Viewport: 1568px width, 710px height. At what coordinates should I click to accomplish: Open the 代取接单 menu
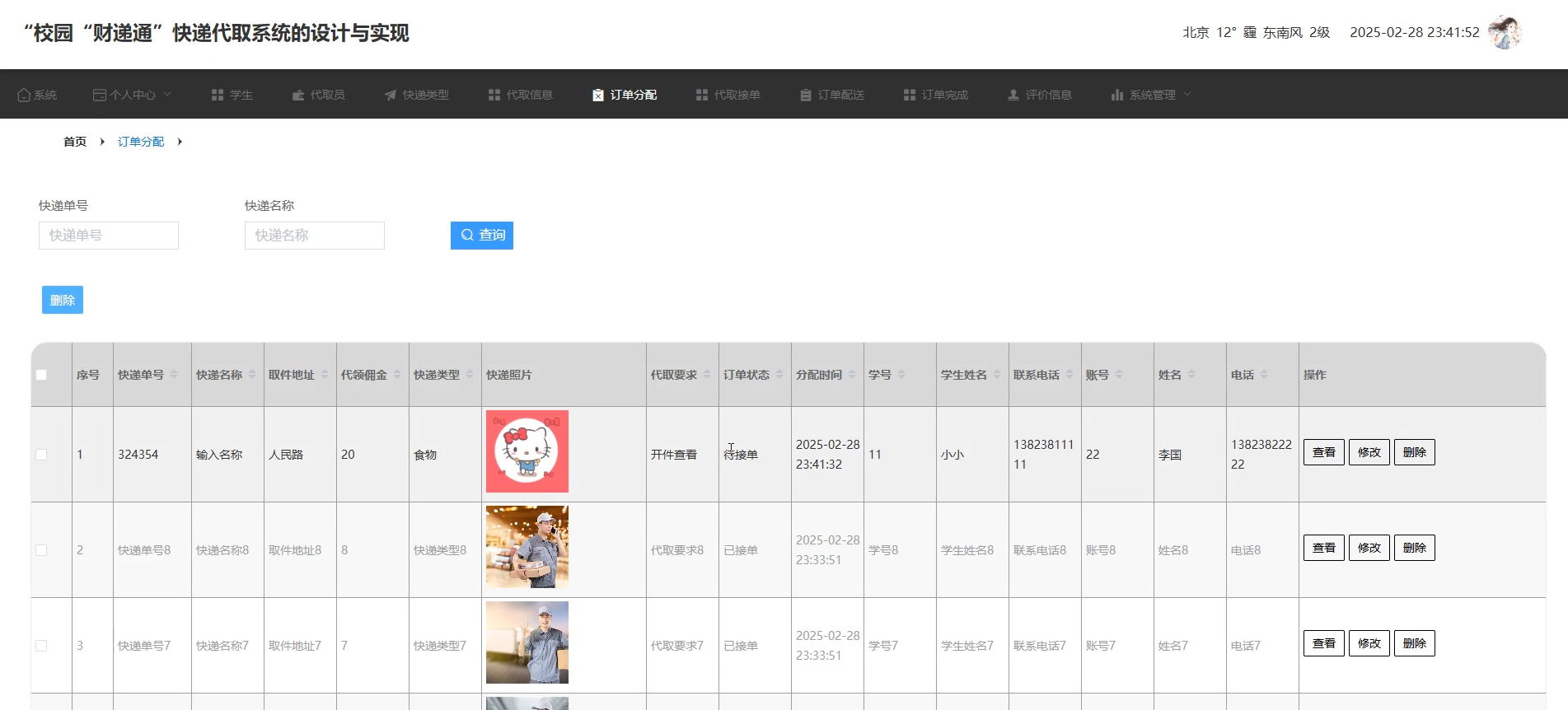click(728, 95)
